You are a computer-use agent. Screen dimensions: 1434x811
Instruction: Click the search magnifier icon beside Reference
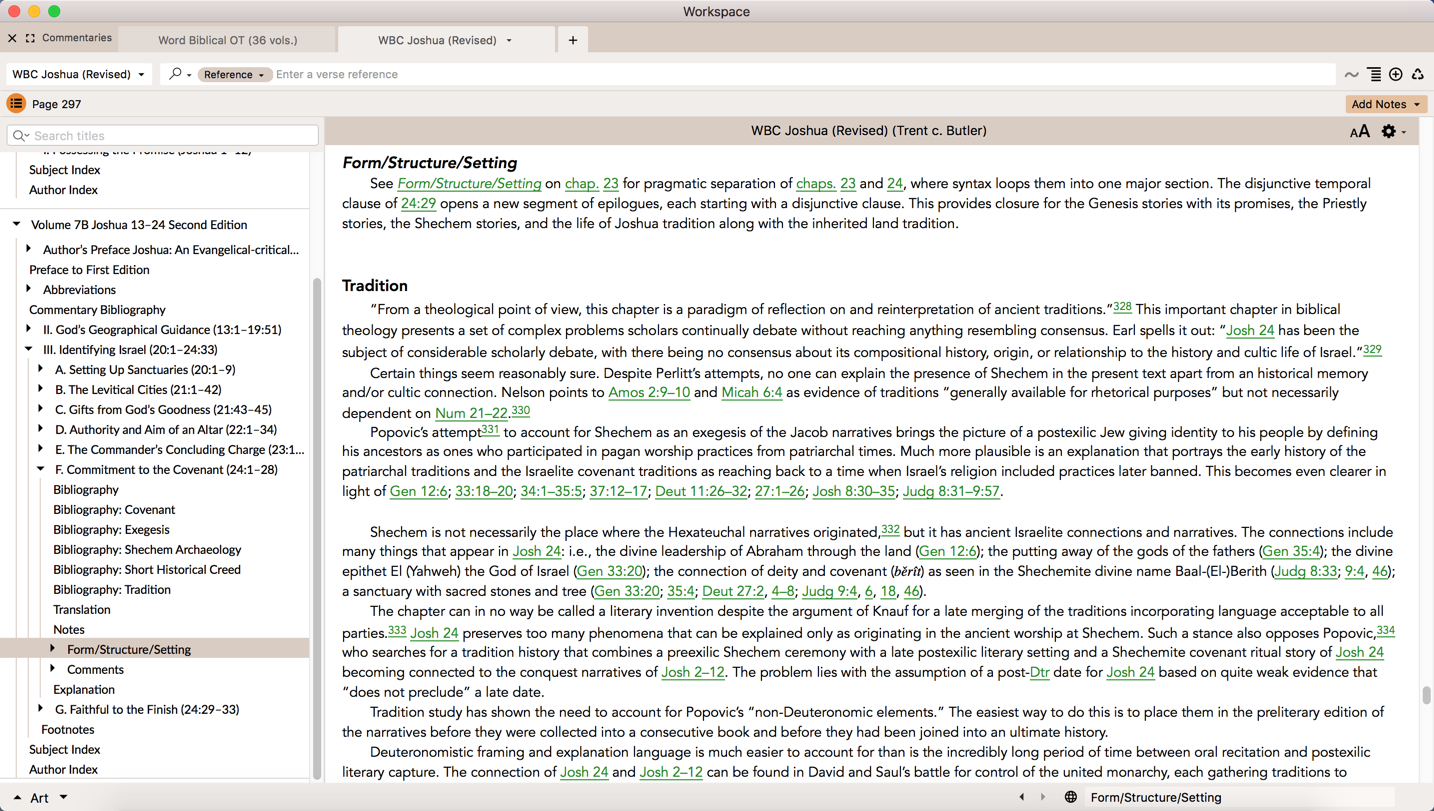click(175, 74)
